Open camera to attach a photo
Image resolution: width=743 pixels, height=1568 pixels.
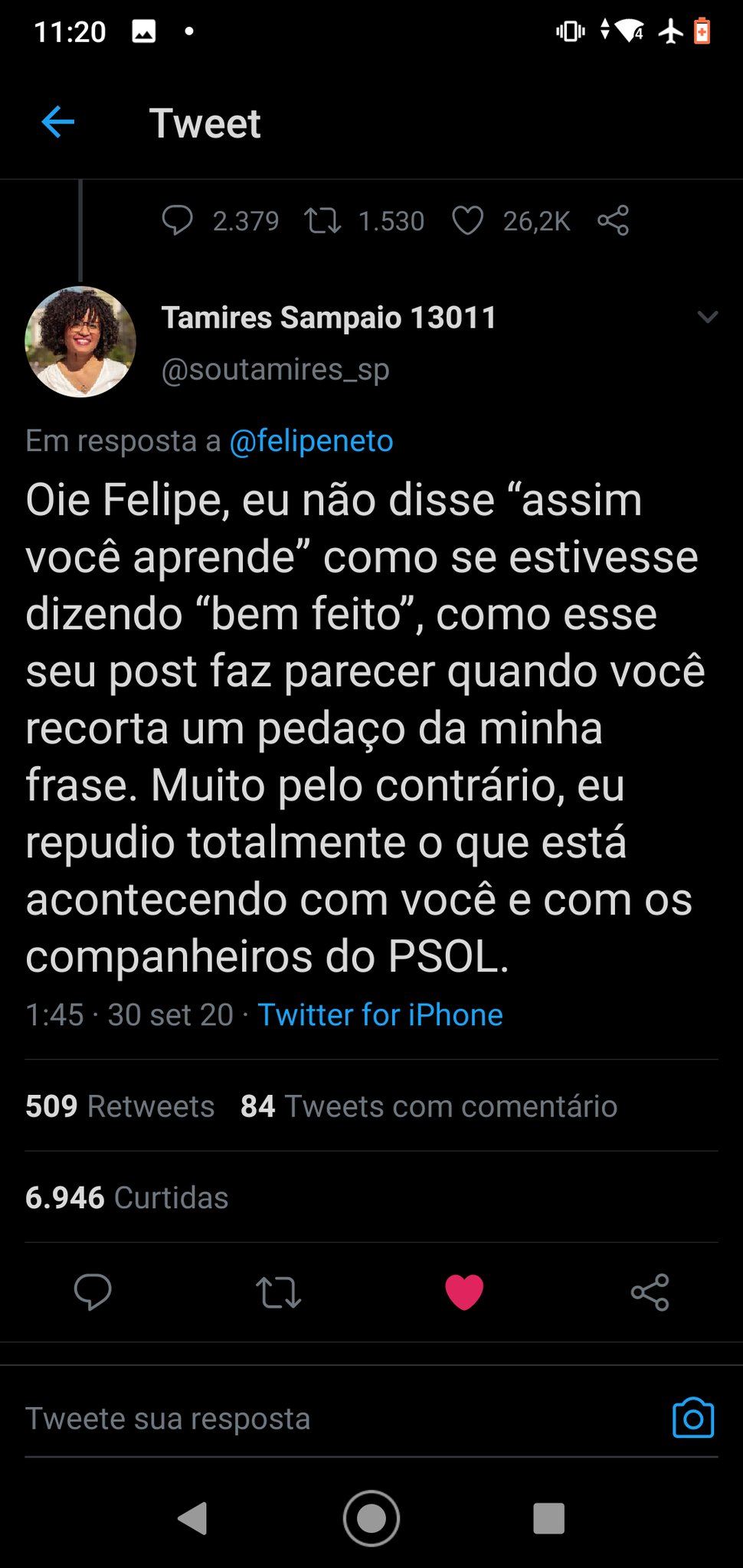pos(692,1419)
